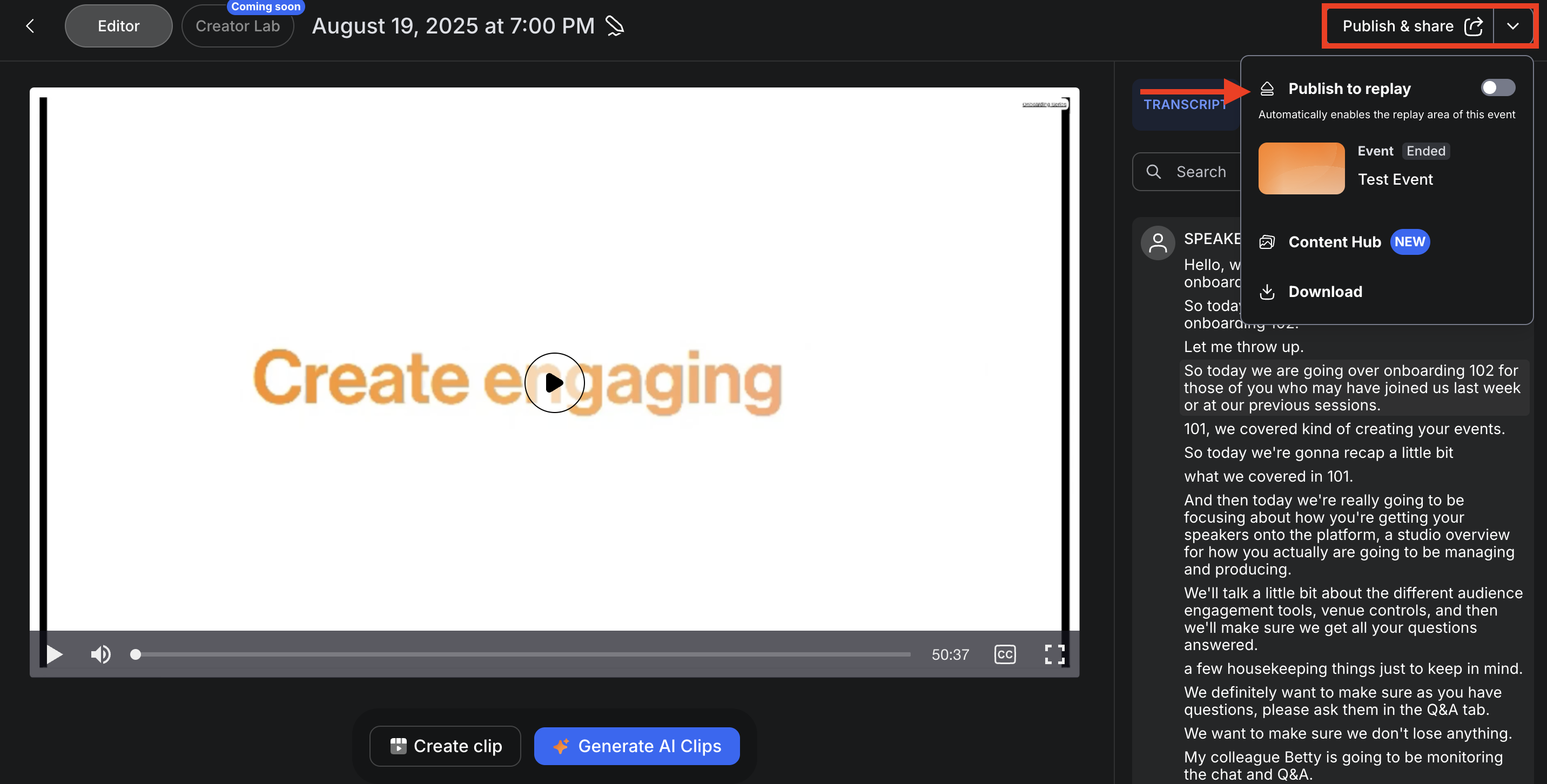Click Generate AI Clips button
Image resolution: width=1547 pixels, height=784 pixels.
point(637,746)
